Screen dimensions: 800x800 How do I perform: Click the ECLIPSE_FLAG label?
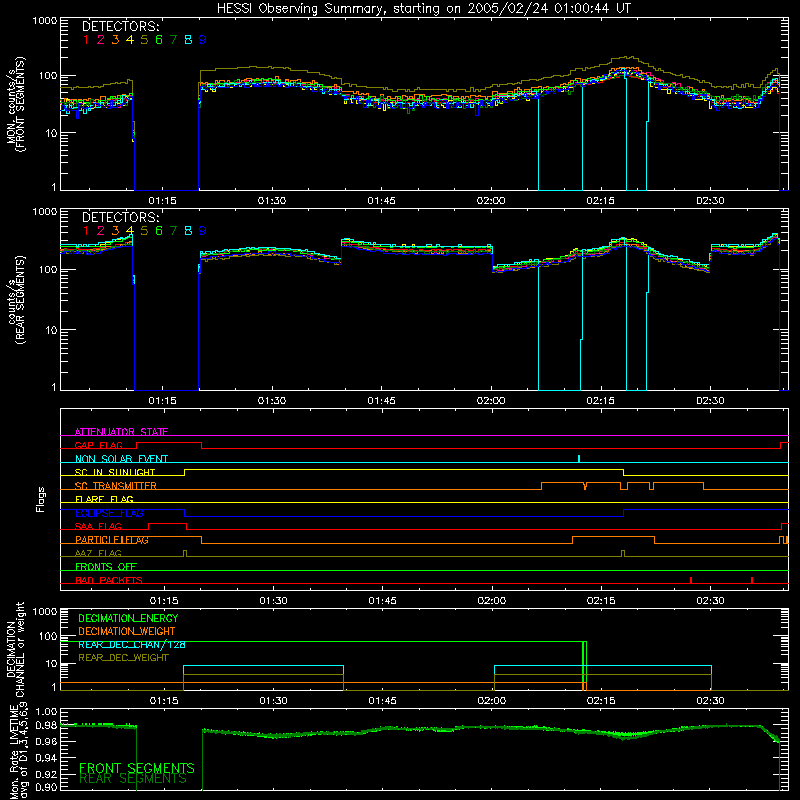[109, 513]
